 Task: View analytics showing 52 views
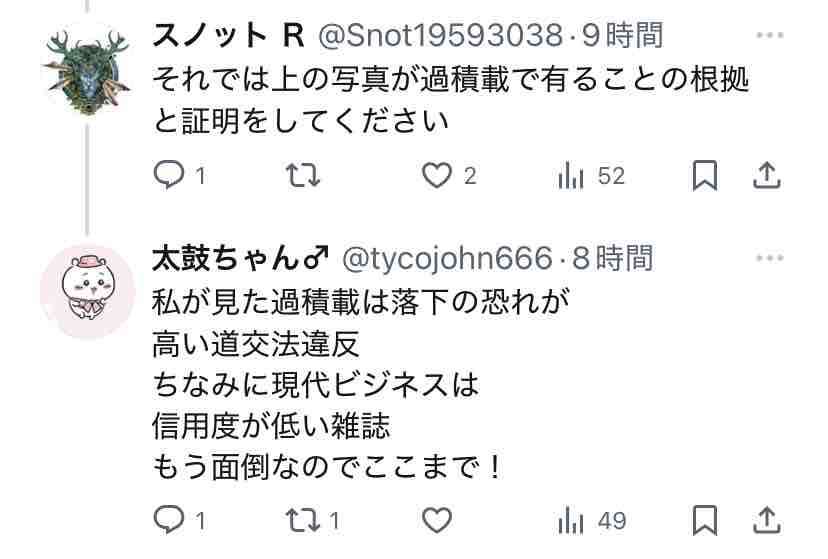(591, 175)
